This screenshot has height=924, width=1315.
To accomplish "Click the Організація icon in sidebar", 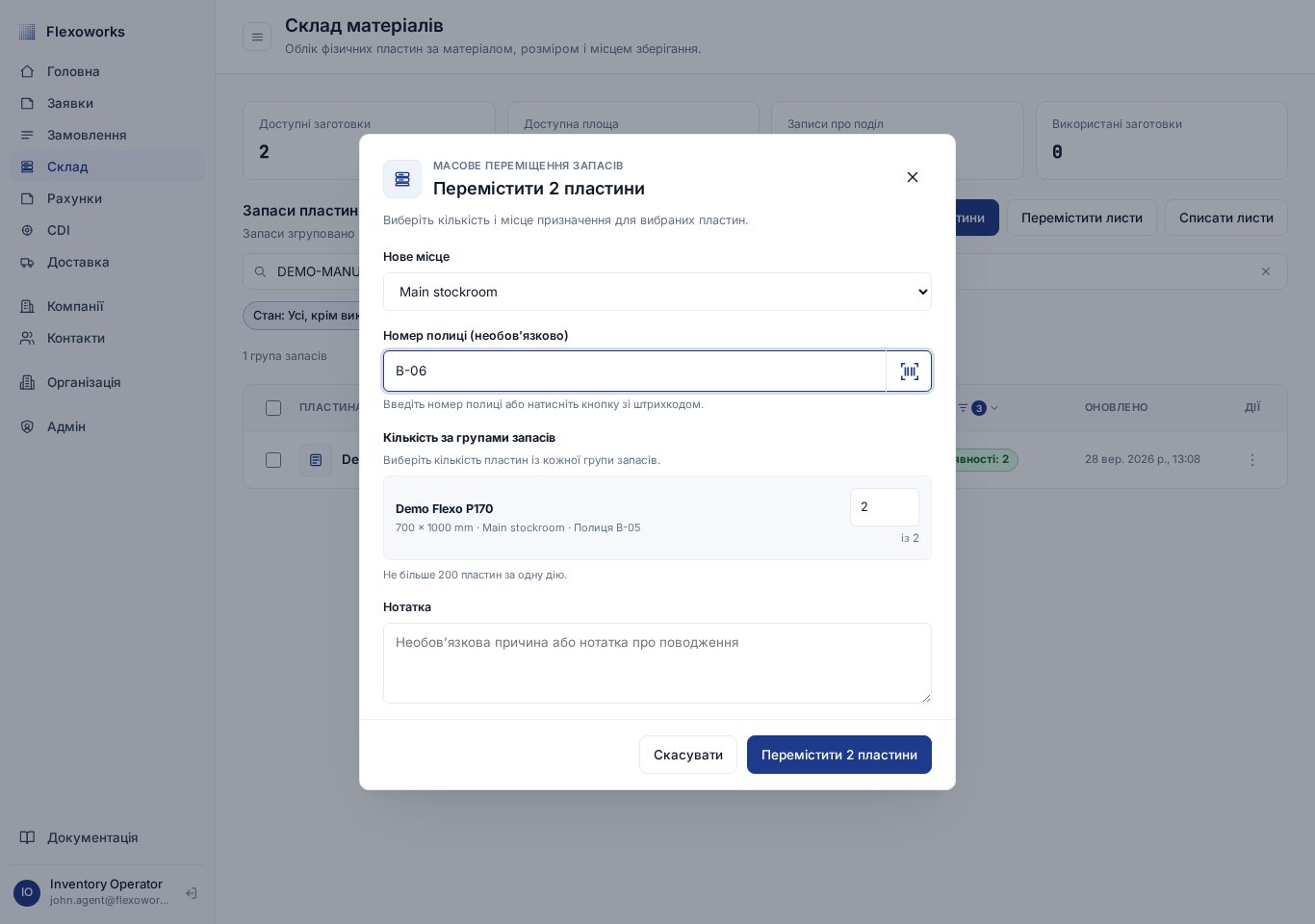I will click(x=27, y=382).
